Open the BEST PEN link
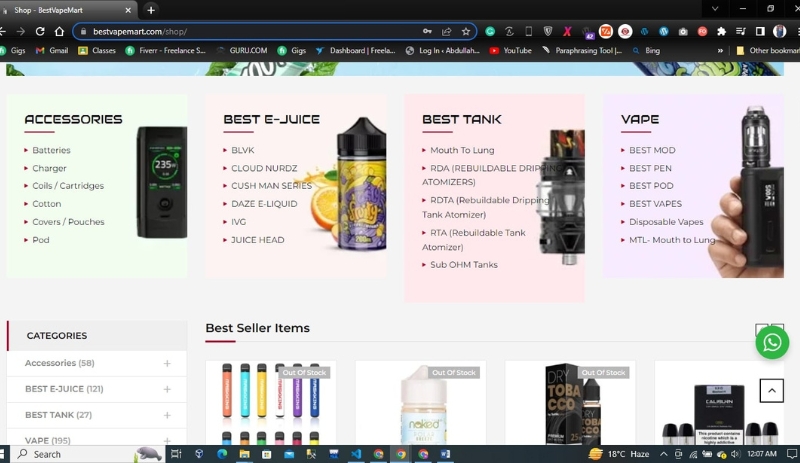Screen dimensions: 800x463 650,168
